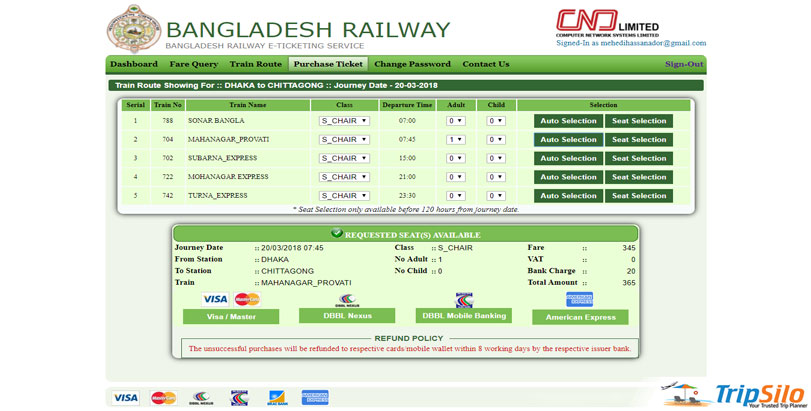Click the BRAC Bank logo in footer
The width and height of the screenshot is (811, 411).
point(277,398)
